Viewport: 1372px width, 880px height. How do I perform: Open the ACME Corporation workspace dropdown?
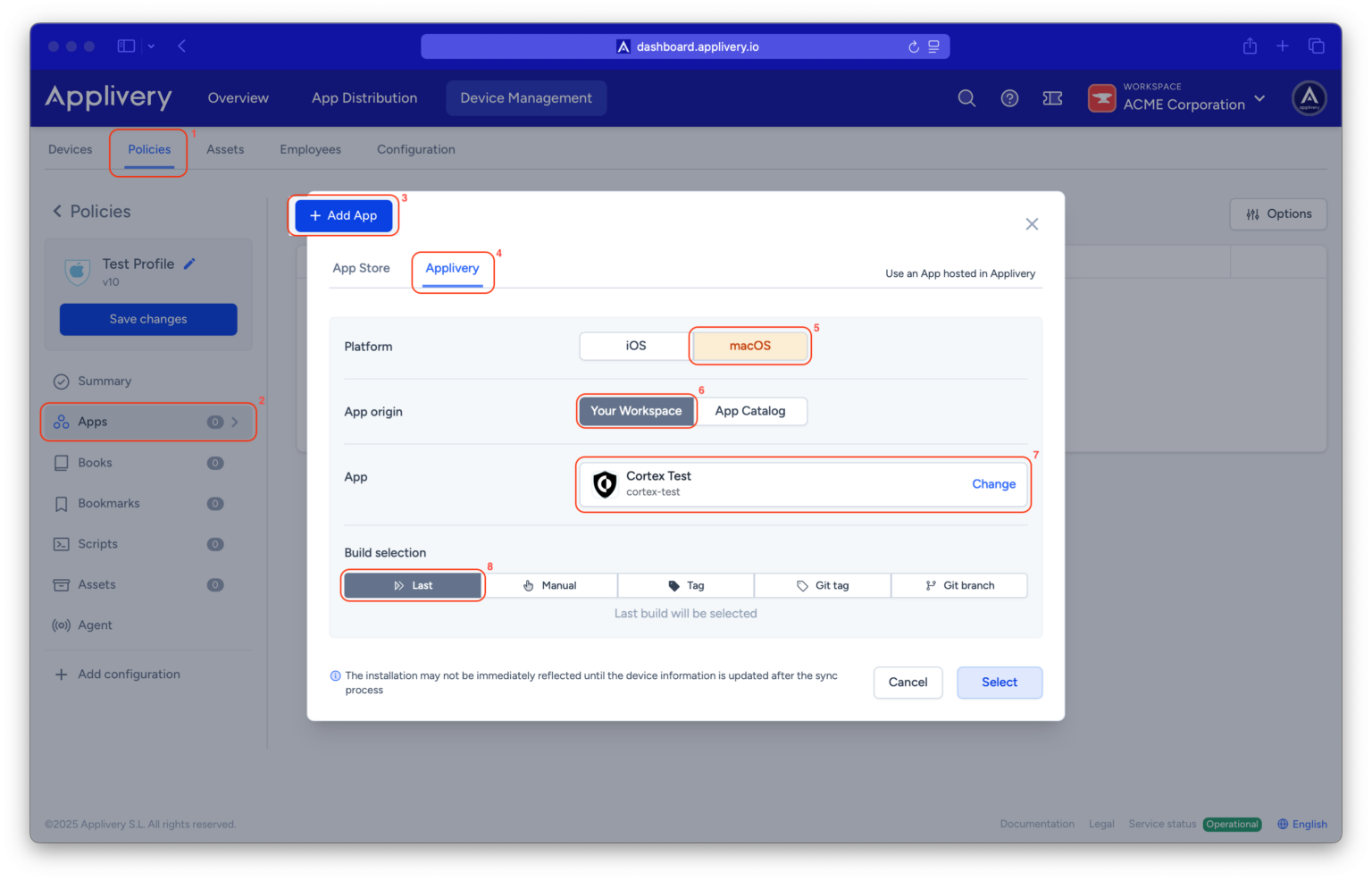point(1259,98)
